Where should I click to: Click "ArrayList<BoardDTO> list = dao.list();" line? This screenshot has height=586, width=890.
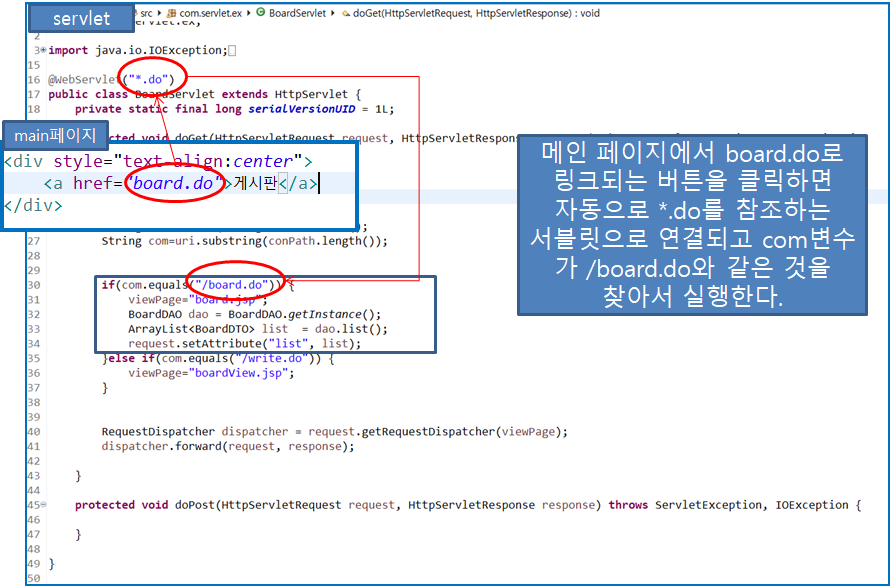click(258, 329)
